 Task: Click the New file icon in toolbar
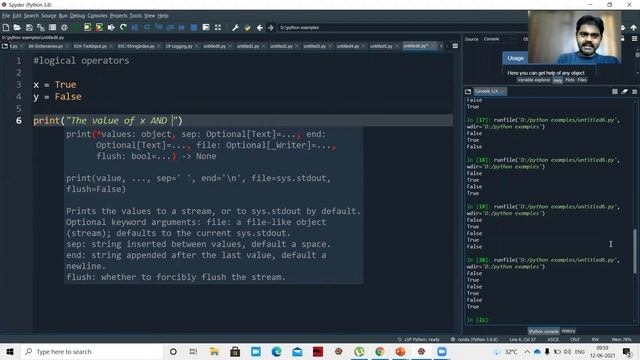click(x=6, y=27)
